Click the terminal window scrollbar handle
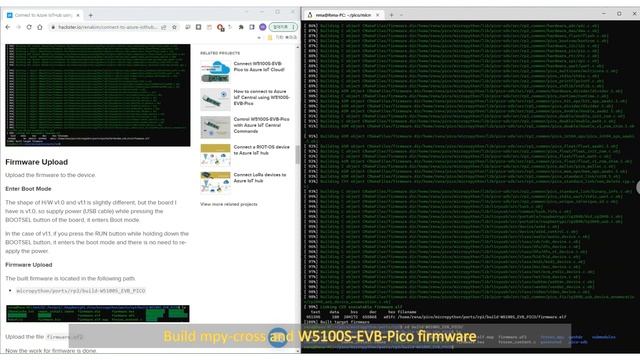This screenshot has height=360, width=640. 638,187
